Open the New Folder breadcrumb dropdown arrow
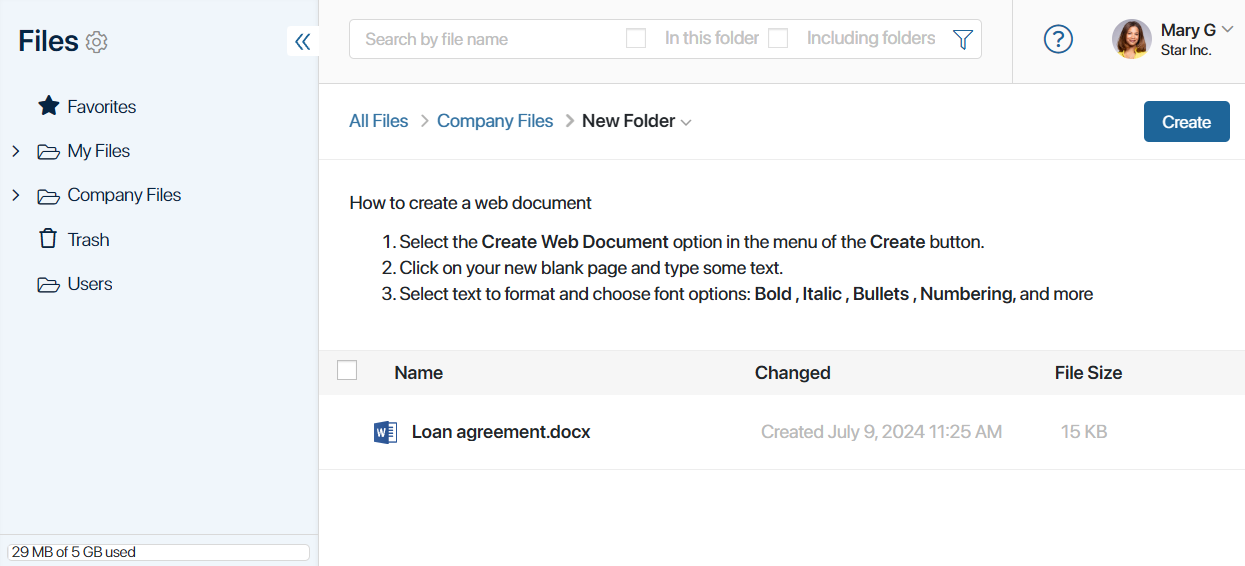This screenshot has height=566, width=1245. [686, 123]
